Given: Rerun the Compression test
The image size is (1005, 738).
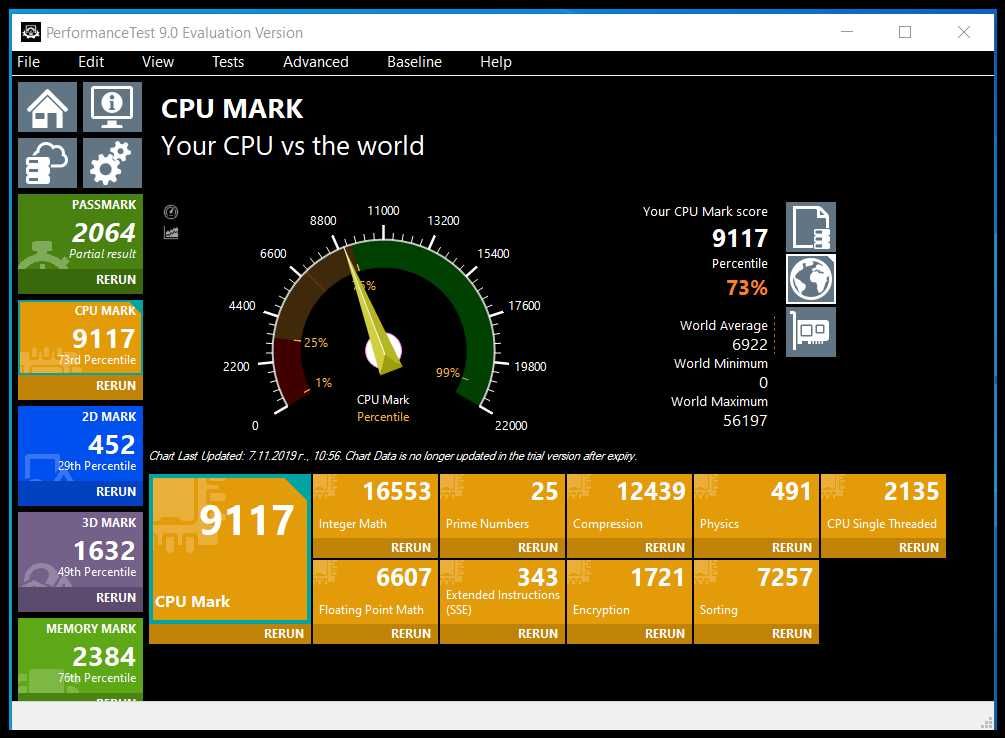Looking at the screenshot, I should point(665,548).
